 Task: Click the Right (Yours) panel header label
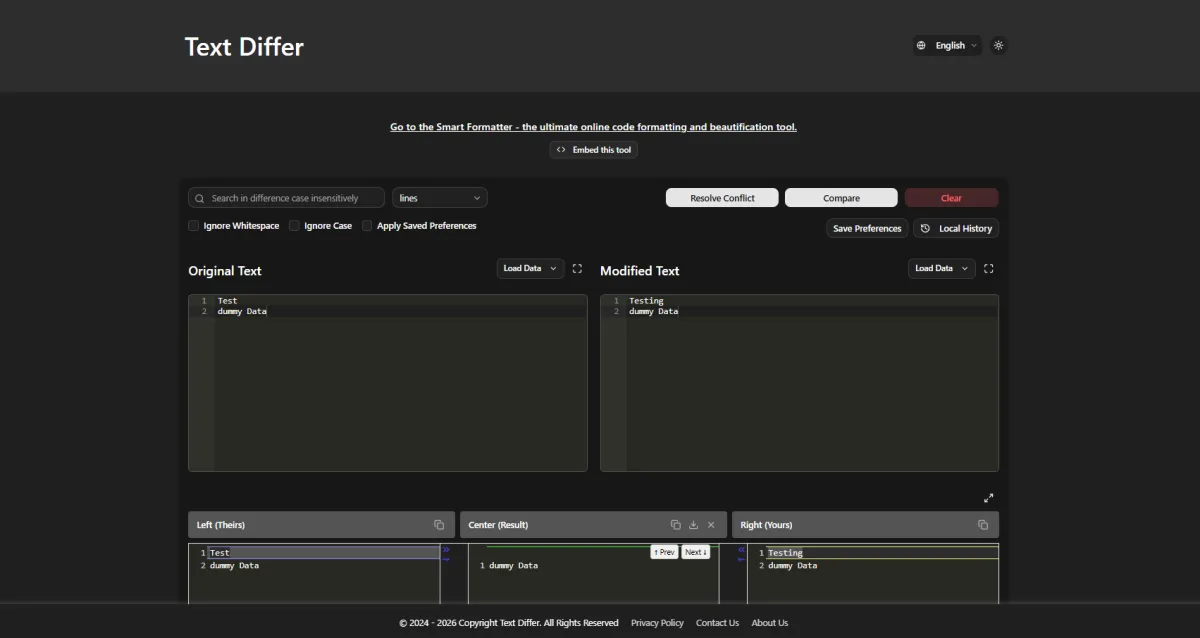click(x=765, y=525)
